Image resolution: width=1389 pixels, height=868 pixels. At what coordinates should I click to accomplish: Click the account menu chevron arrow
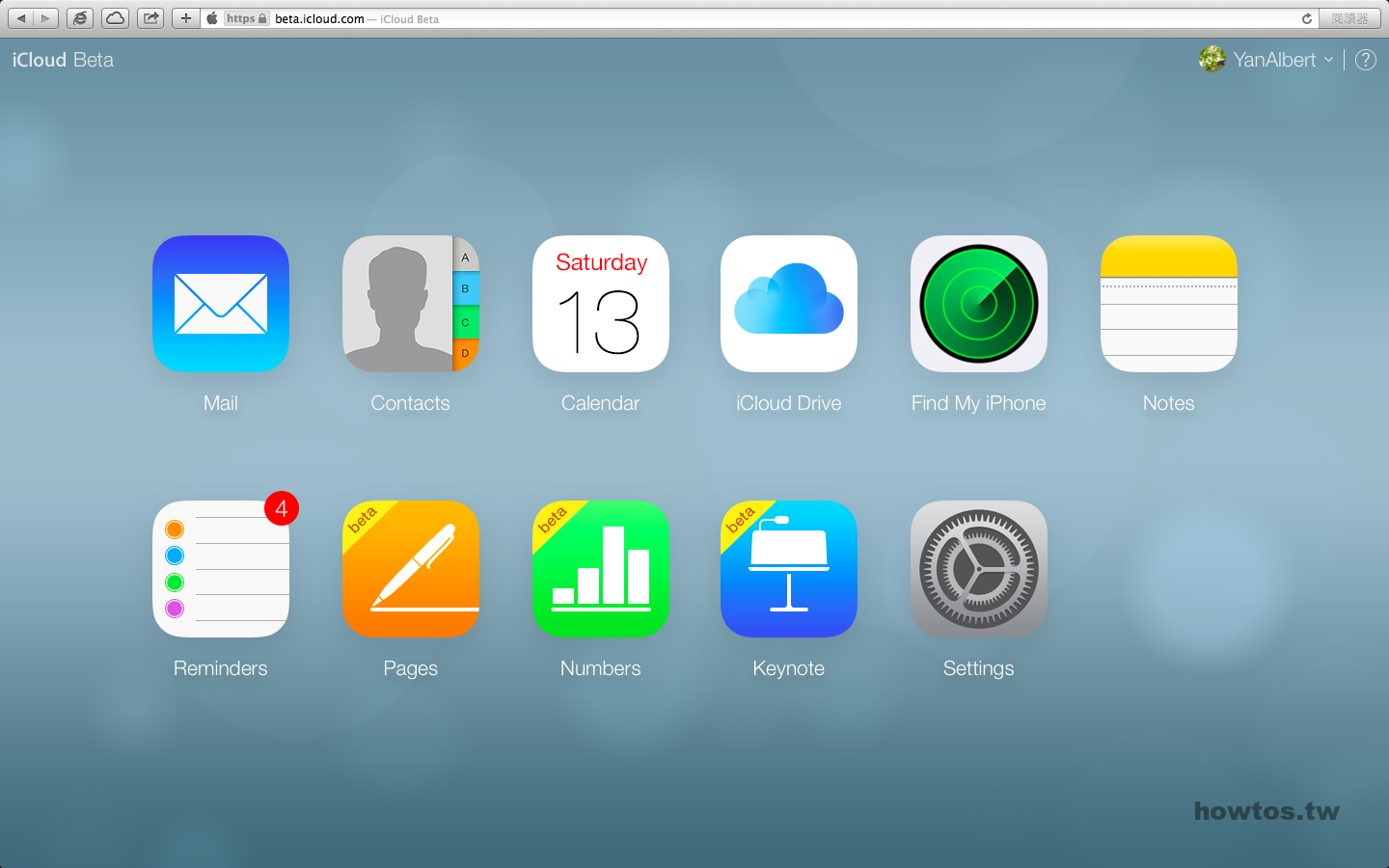tap(1328, 60)
